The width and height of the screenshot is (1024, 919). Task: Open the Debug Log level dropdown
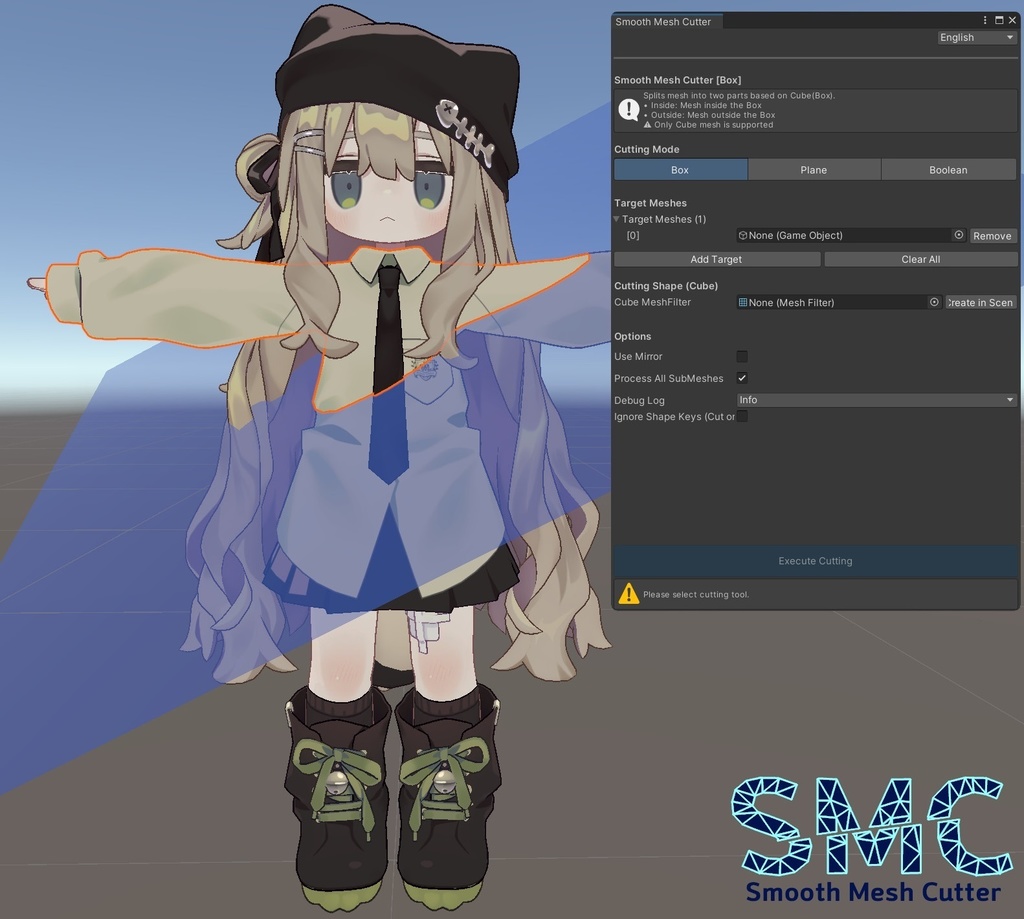[x=876, y=399]
